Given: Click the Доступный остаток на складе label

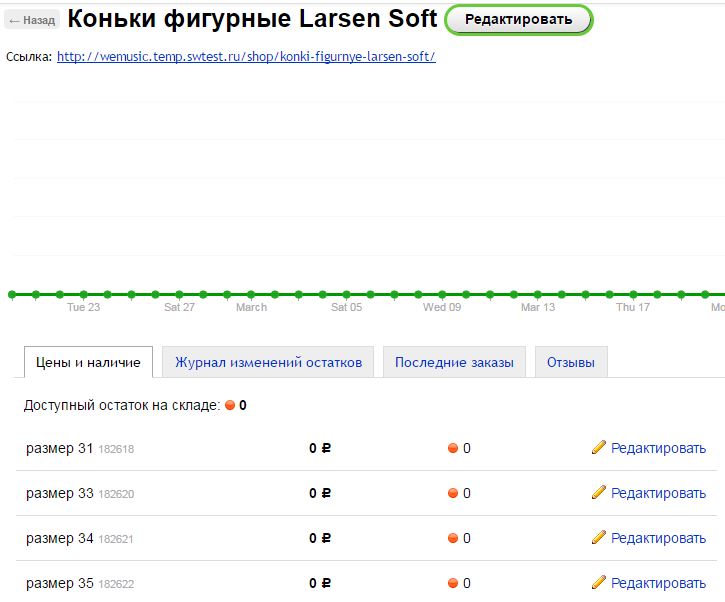Looking at the screenshot, I should pyautogui.click(x=122, y=405).
